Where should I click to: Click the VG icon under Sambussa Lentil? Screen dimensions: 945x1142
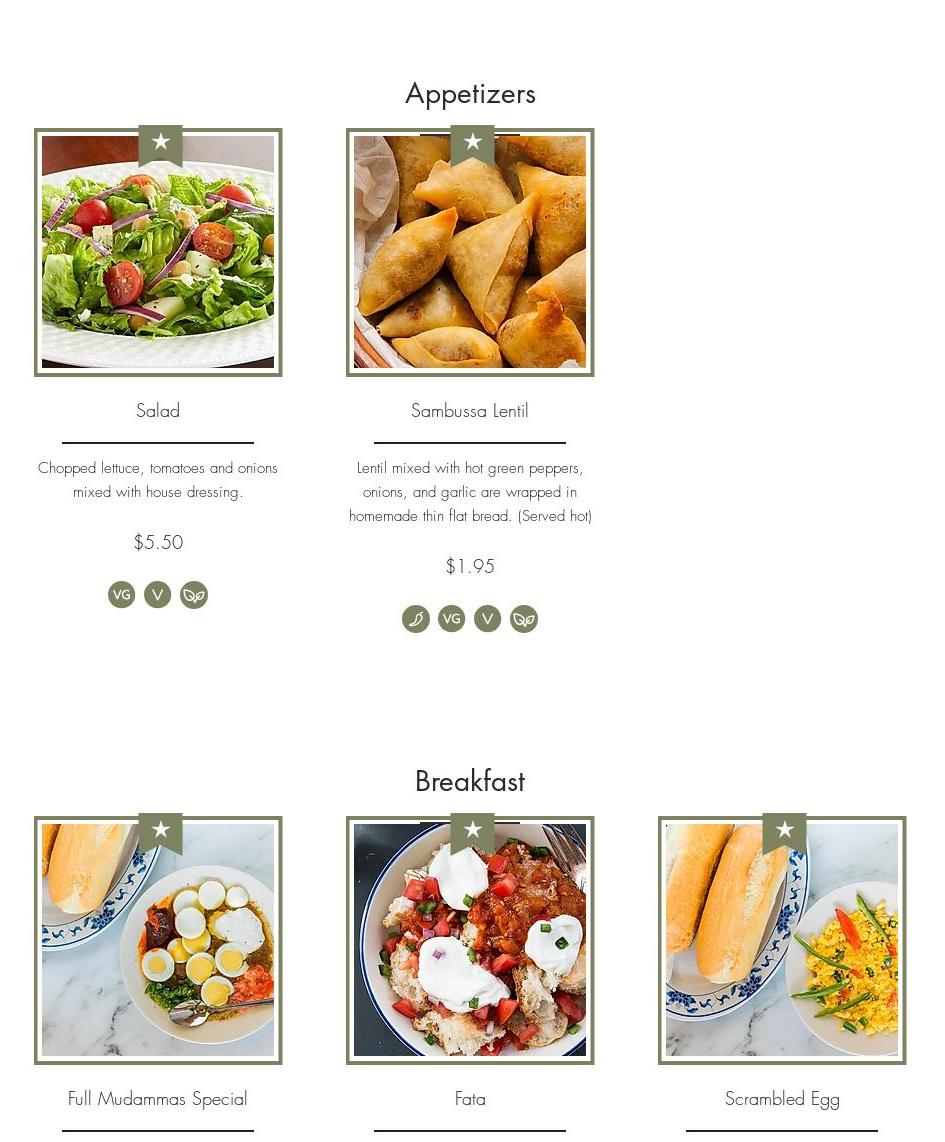click(451, 618)
